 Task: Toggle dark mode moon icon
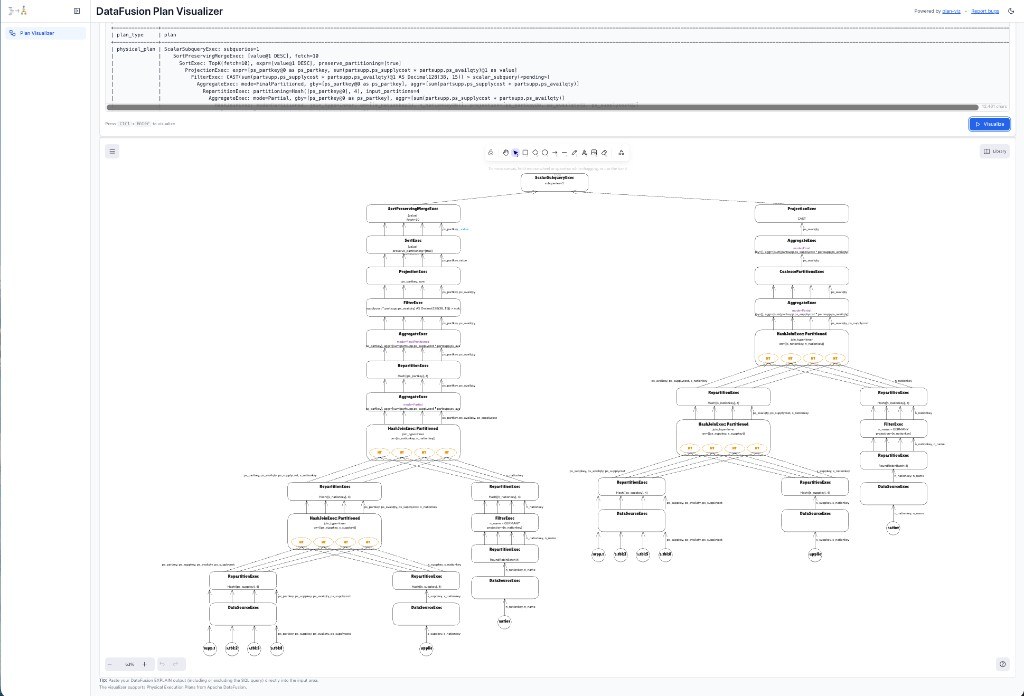(x=1012, y=11)
